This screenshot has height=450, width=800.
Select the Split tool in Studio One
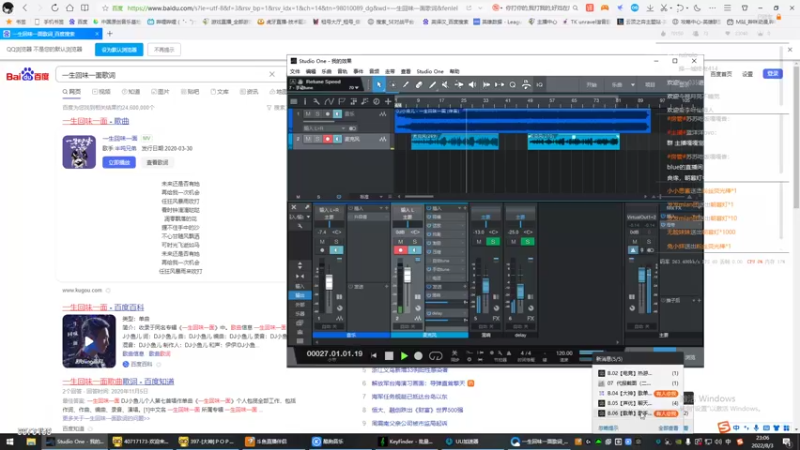[x=406, y=85]
